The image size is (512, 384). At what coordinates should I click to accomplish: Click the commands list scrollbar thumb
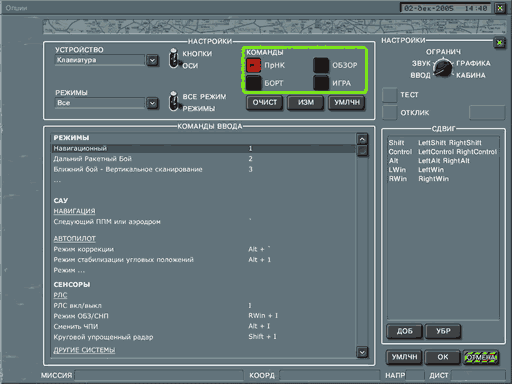[362, 151]
